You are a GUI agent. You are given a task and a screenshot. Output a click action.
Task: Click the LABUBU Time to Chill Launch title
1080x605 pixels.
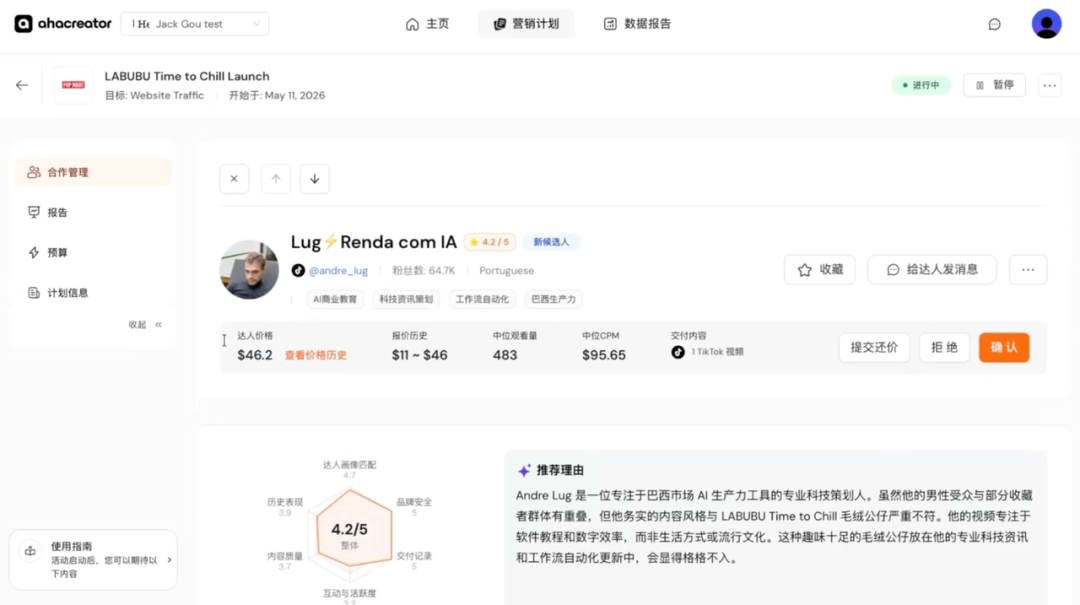click(x=187, y=76)
